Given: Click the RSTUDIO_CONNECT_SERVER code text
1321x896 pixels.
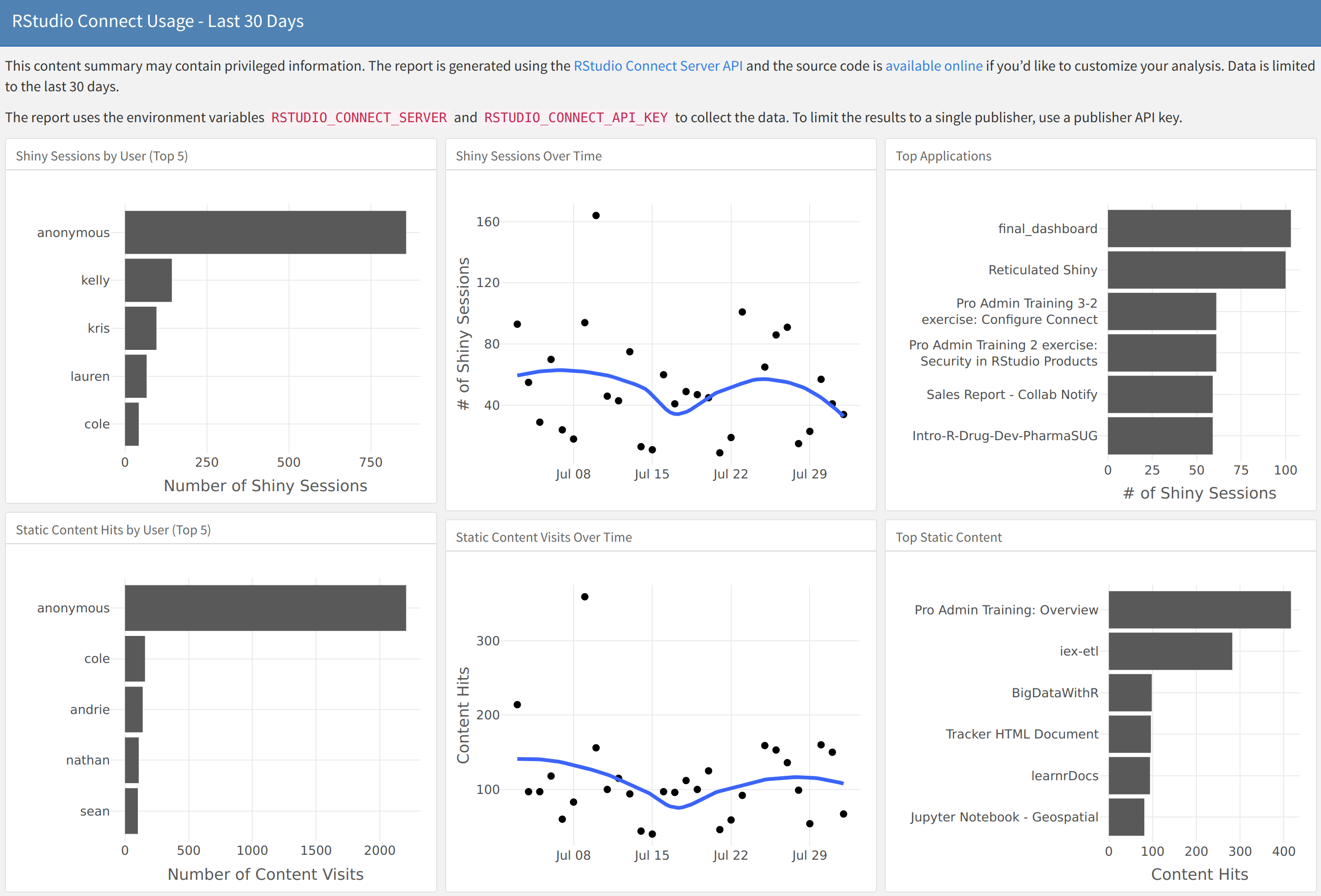Looking at the screenshot, I should (x=359, y=118).
